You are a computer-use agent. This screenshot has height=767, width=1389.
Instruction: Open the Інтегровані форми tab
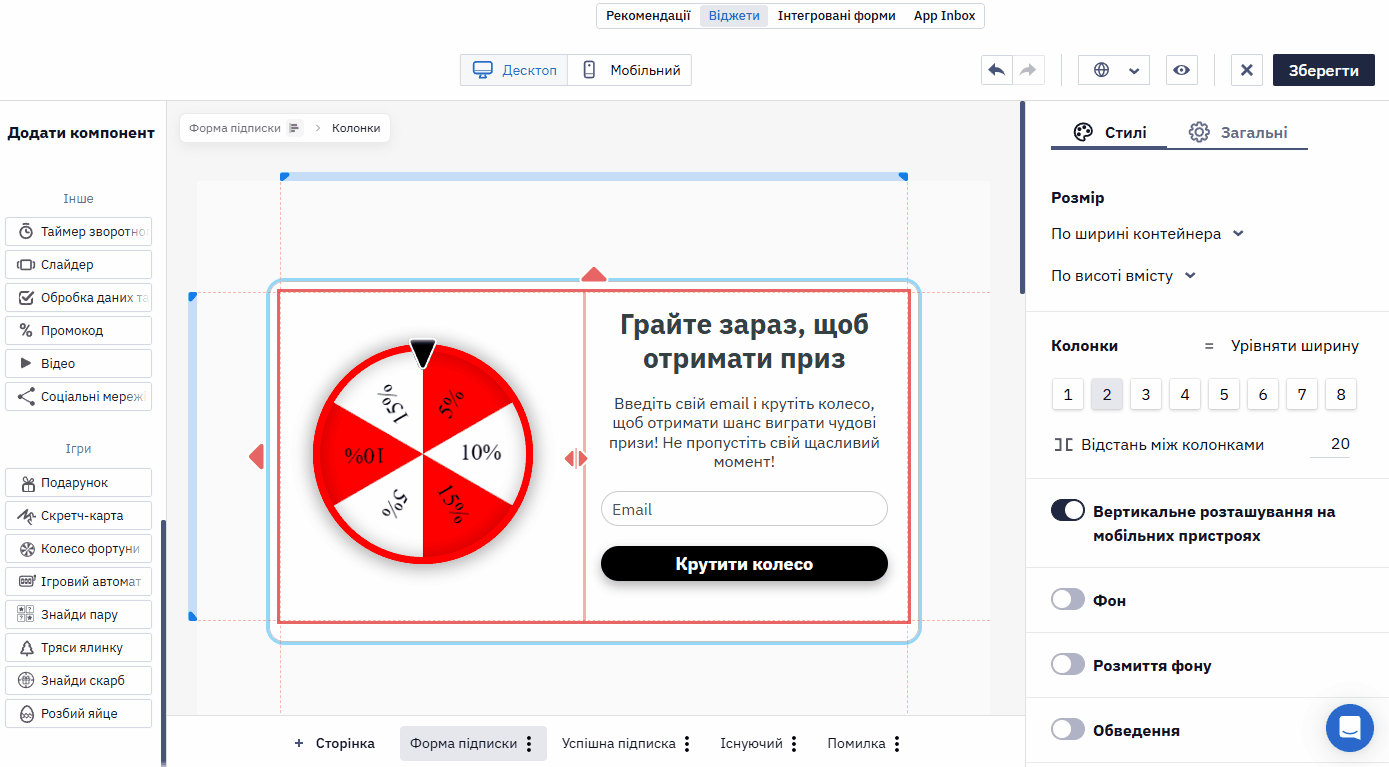pyautogui.click(x=837, y=16)
